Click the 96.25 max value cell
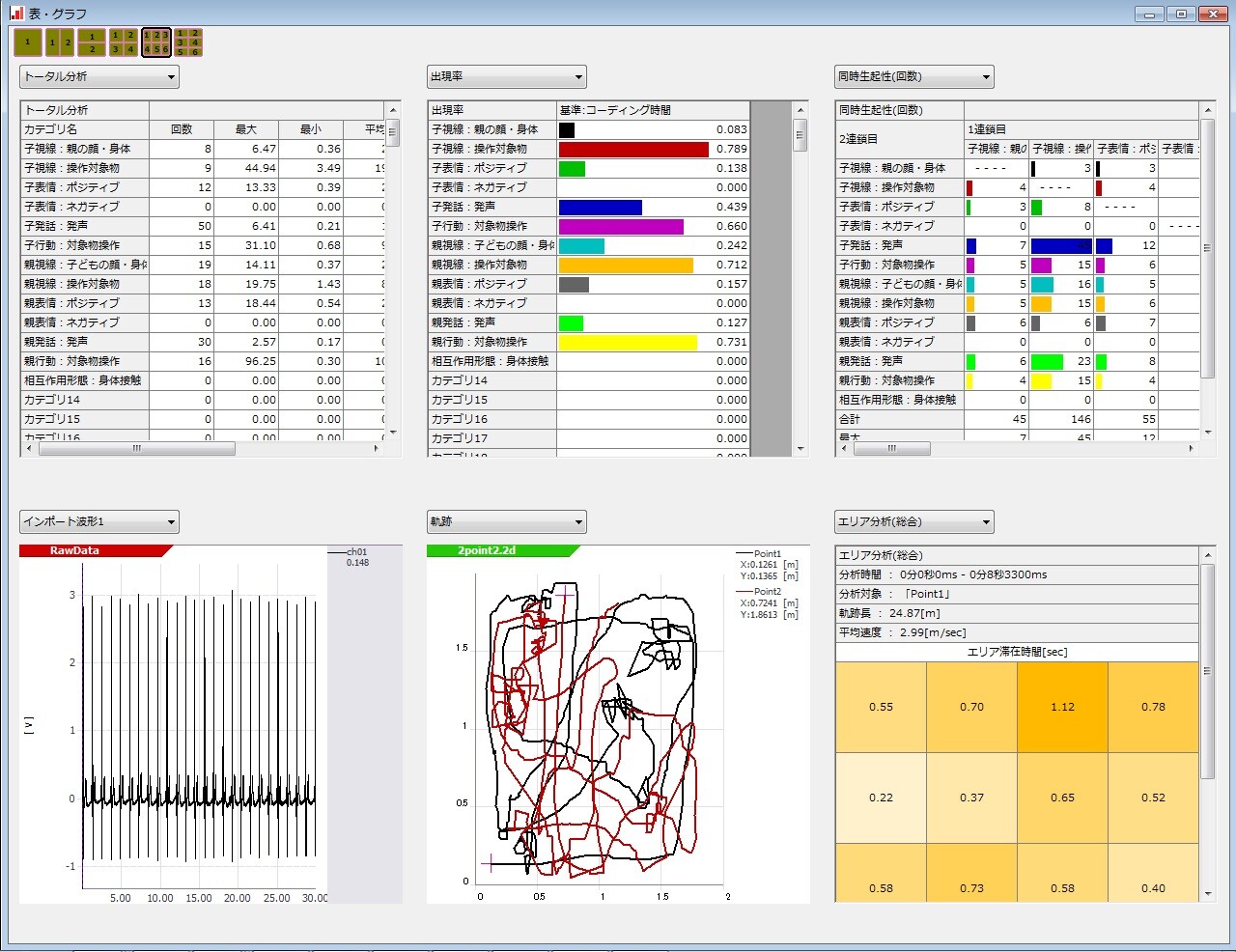The width and height of the screenshot is (1236, 952). point(246,361)
